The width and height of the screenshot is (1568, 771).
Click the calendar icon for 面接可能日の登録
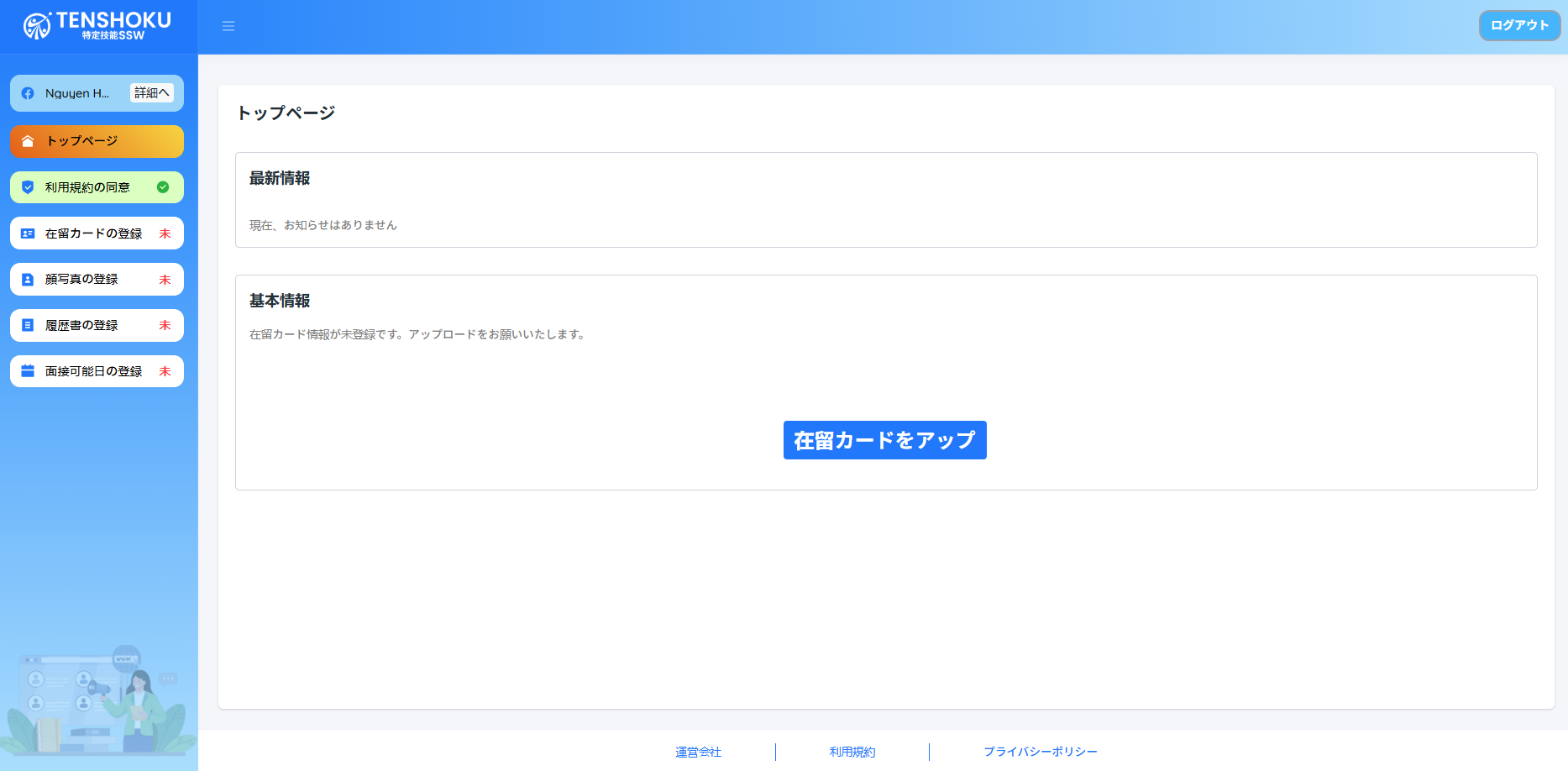[x=28, y=371]
